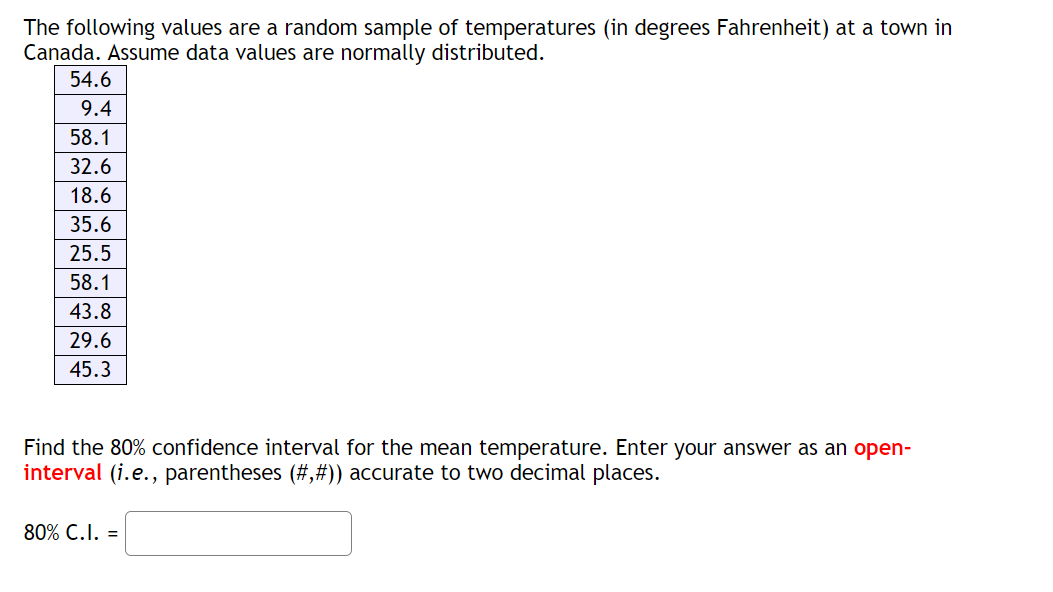Click the value 58.1 in the second row
The image size is (1053, 592).
(x=89, y=139)
